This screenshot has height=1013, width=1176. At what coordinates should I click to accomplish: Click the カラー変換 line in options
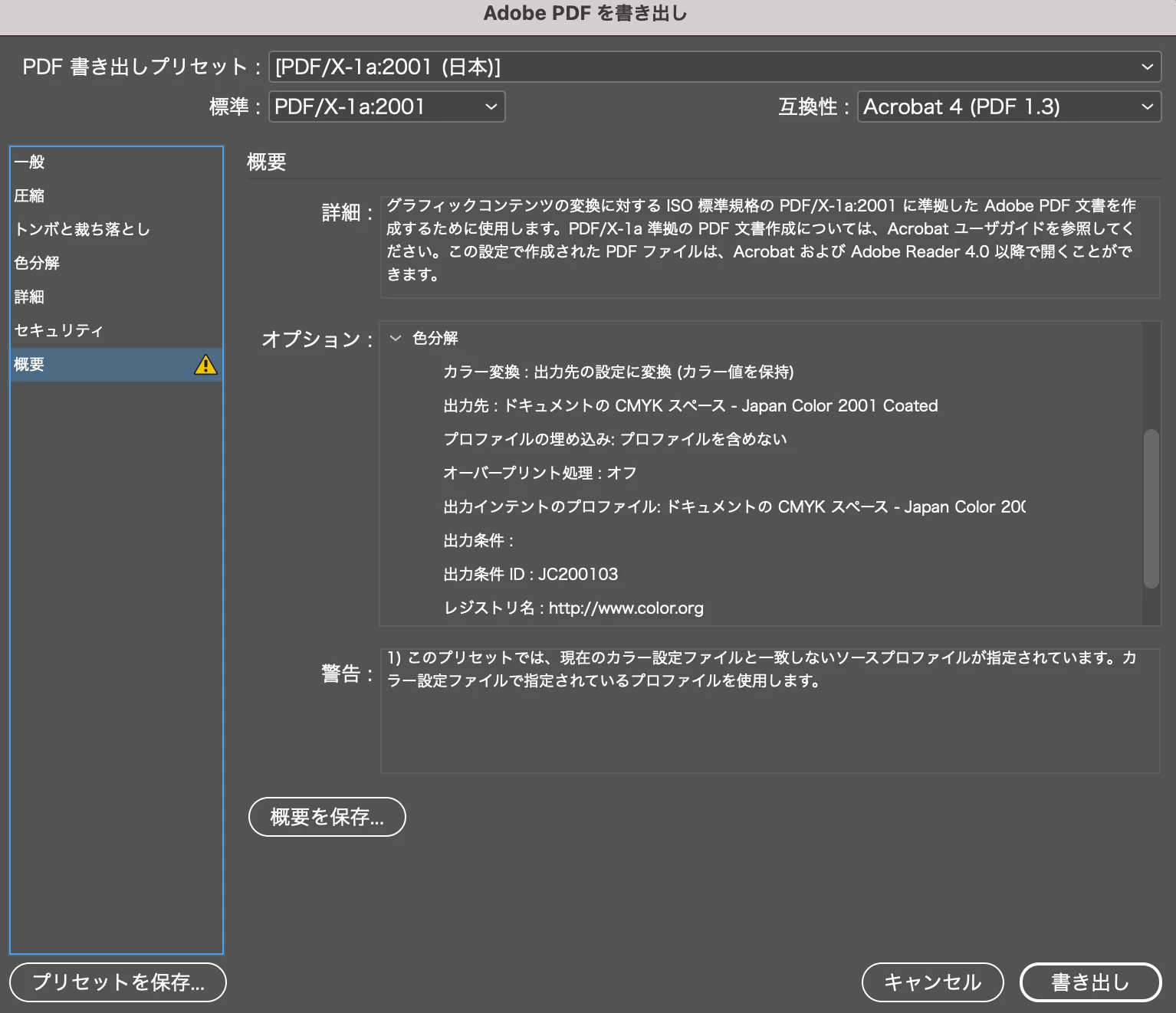point(619,372)
